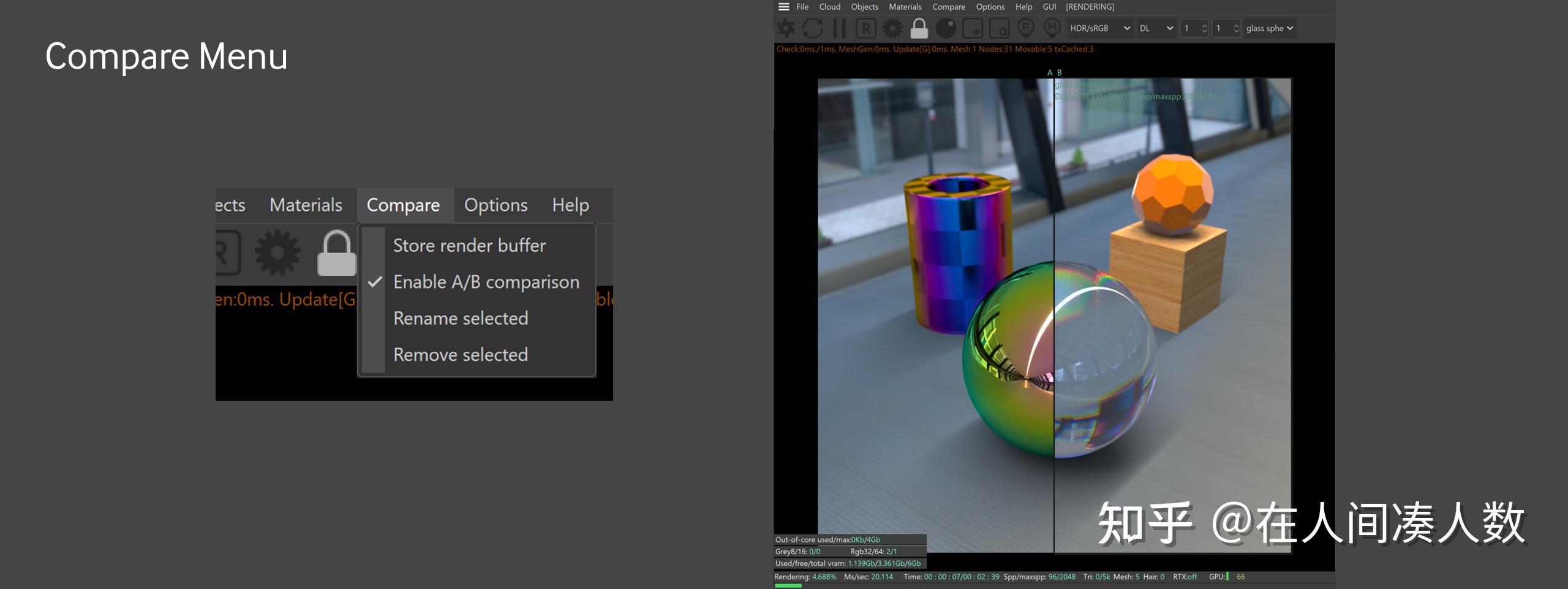The width and height of the screenshot is (1568, 589).
Task: Select the render region R icon
Action: pos(865,28)
